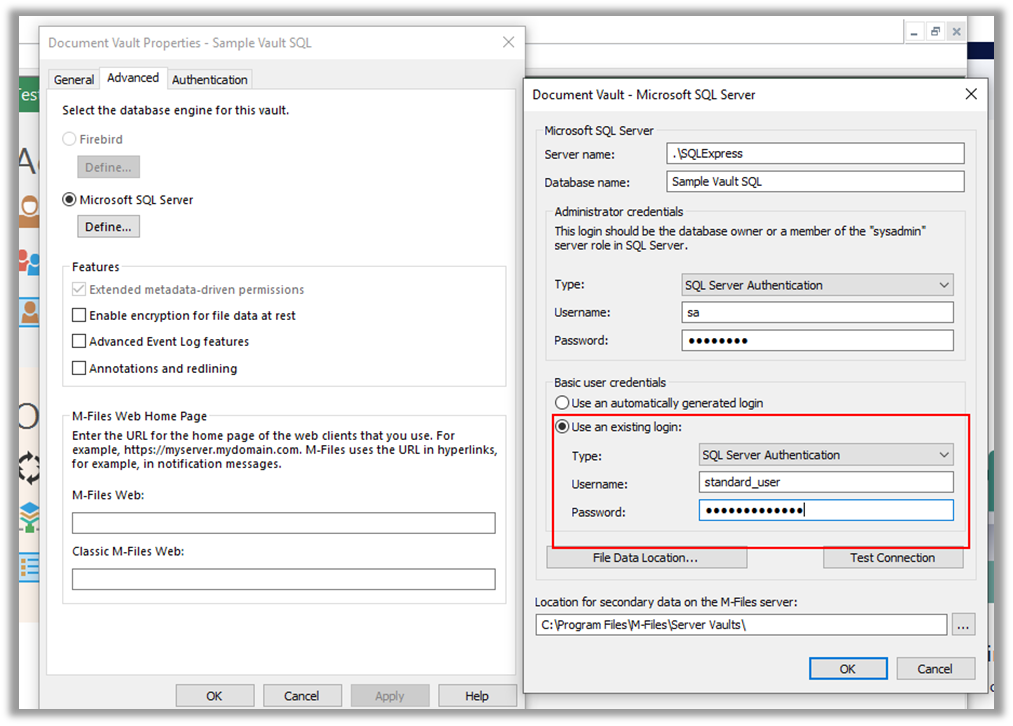Switch to the Advanced tab
The image size is (1013, 726).
[133, 78]
